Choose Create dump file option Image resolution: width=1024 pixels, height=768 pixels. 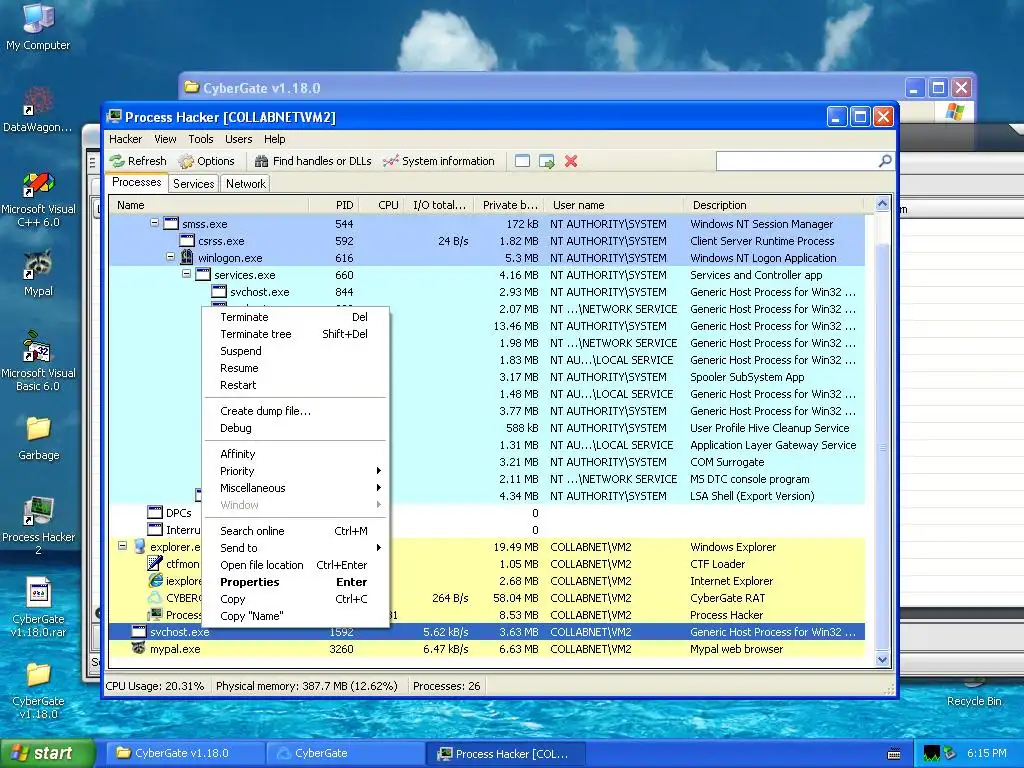pos(295,411)
